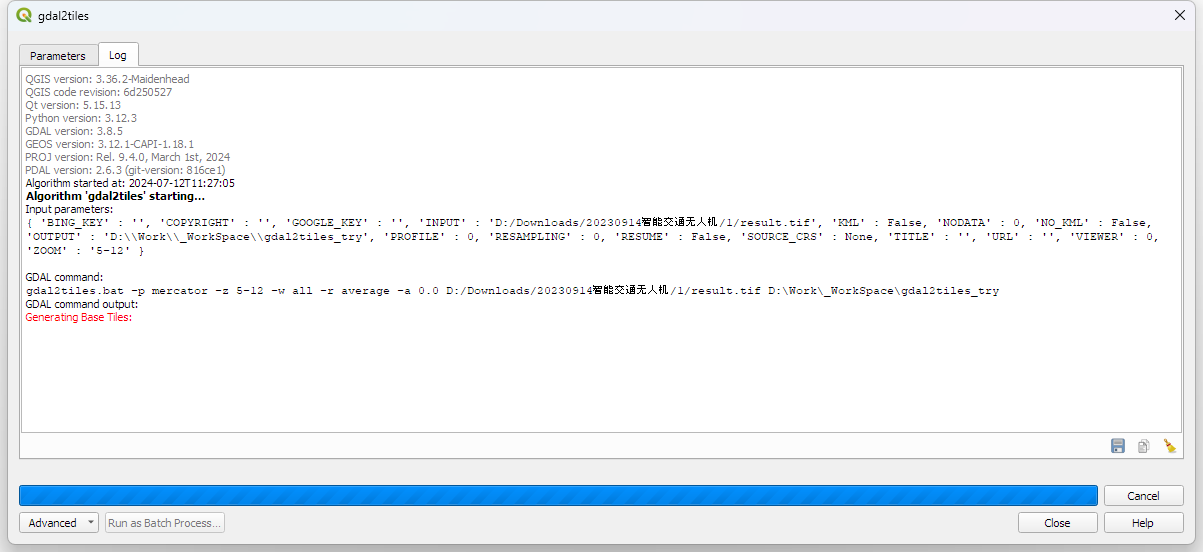This screenshot has height=552, width=1203.
Task: Clear the log with the broom icon
Action: (1169, 446)
